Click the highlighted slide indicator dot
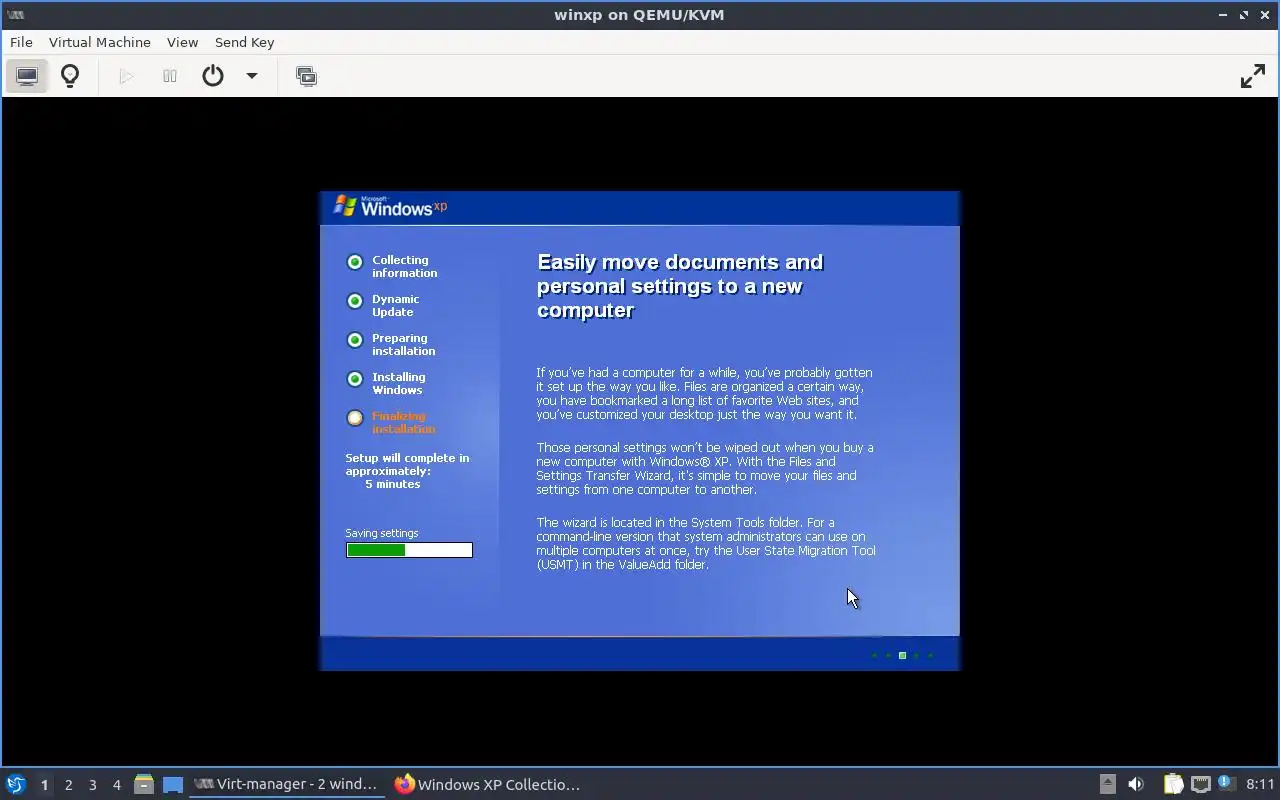 click(x=902, y=656)
